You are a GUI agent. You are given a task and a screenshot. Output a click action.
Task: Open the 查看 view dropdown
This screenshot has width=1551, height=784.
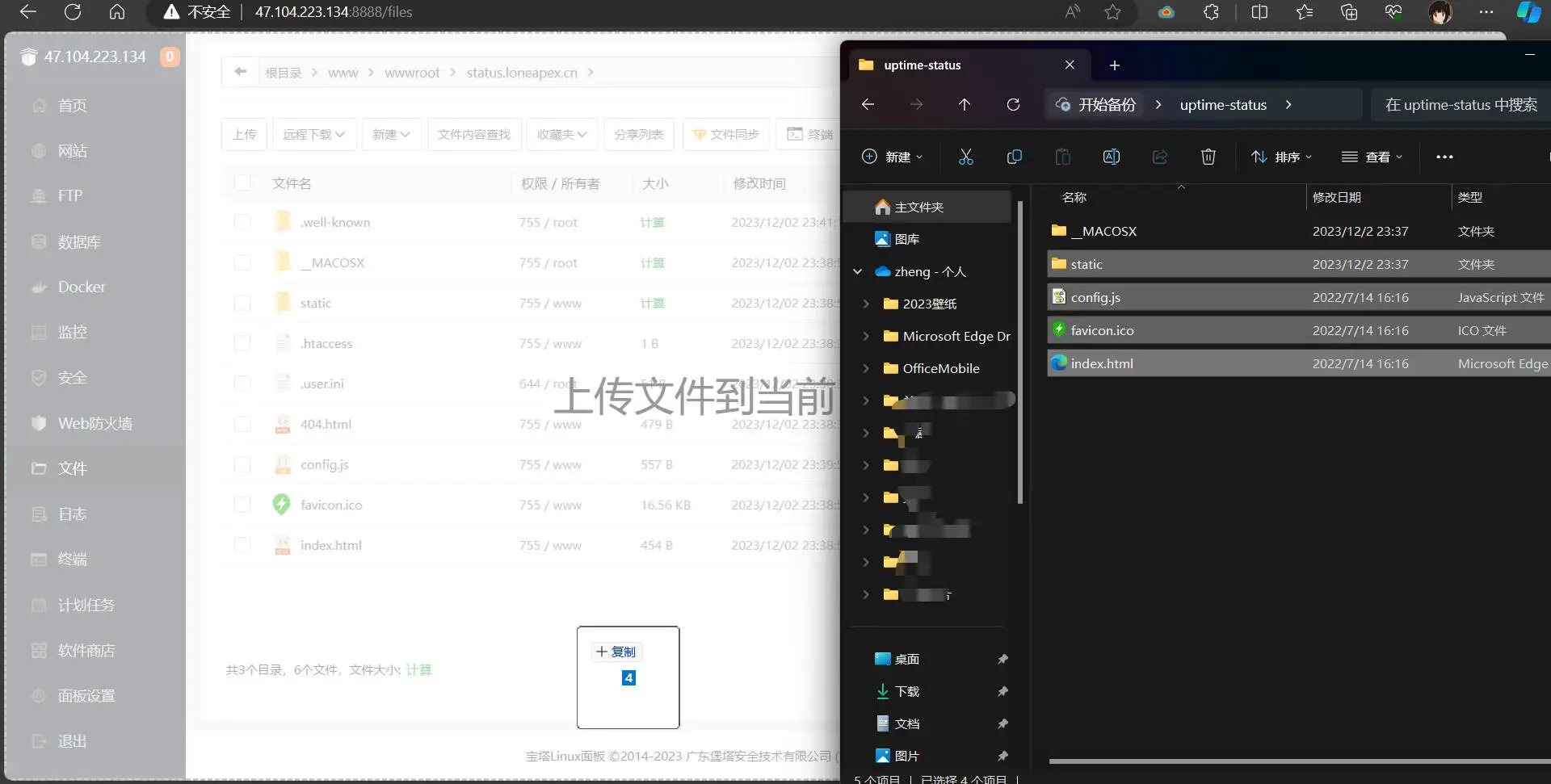point(1372,157)
